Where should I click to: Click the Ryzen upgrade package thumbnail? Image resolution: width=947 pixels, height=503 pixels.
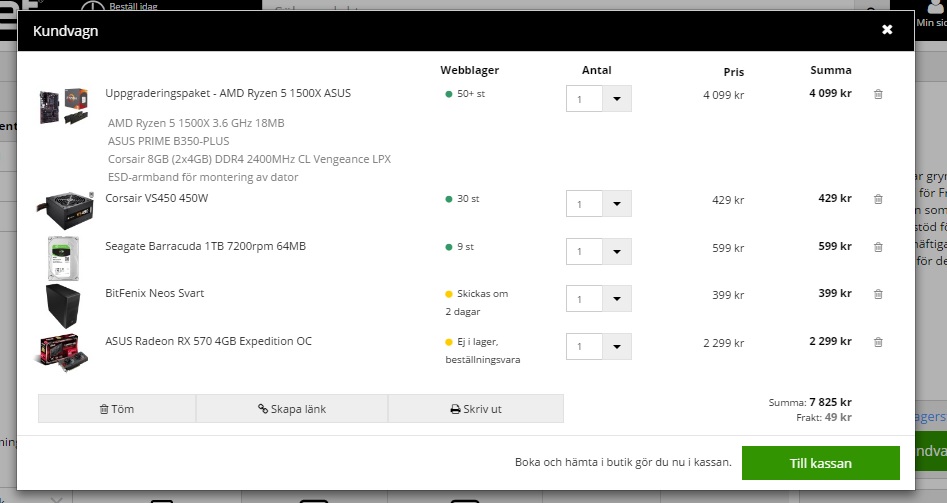point(64,106)
